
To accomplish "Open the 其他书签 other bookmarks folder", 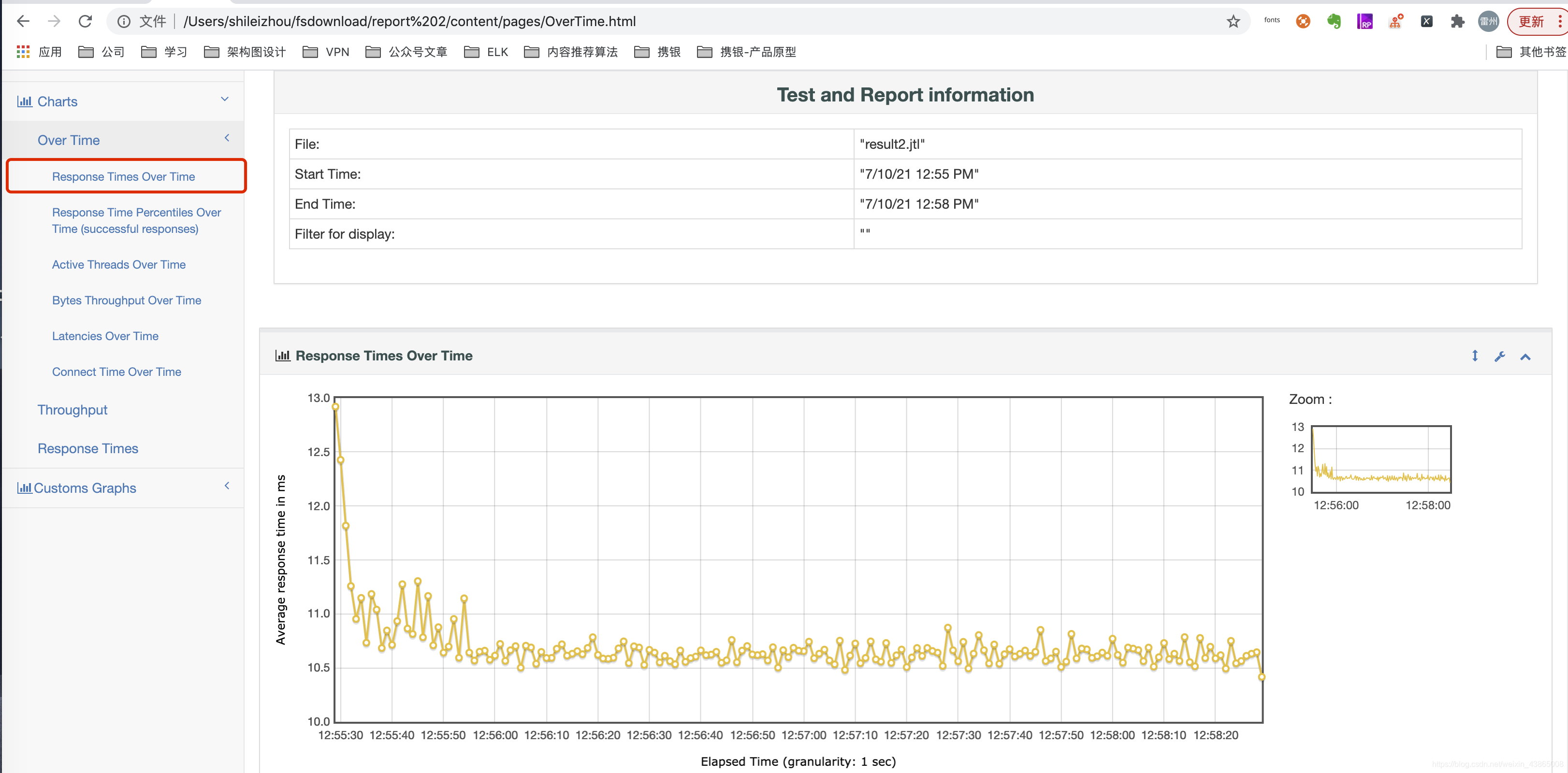I will [1531, 52].
